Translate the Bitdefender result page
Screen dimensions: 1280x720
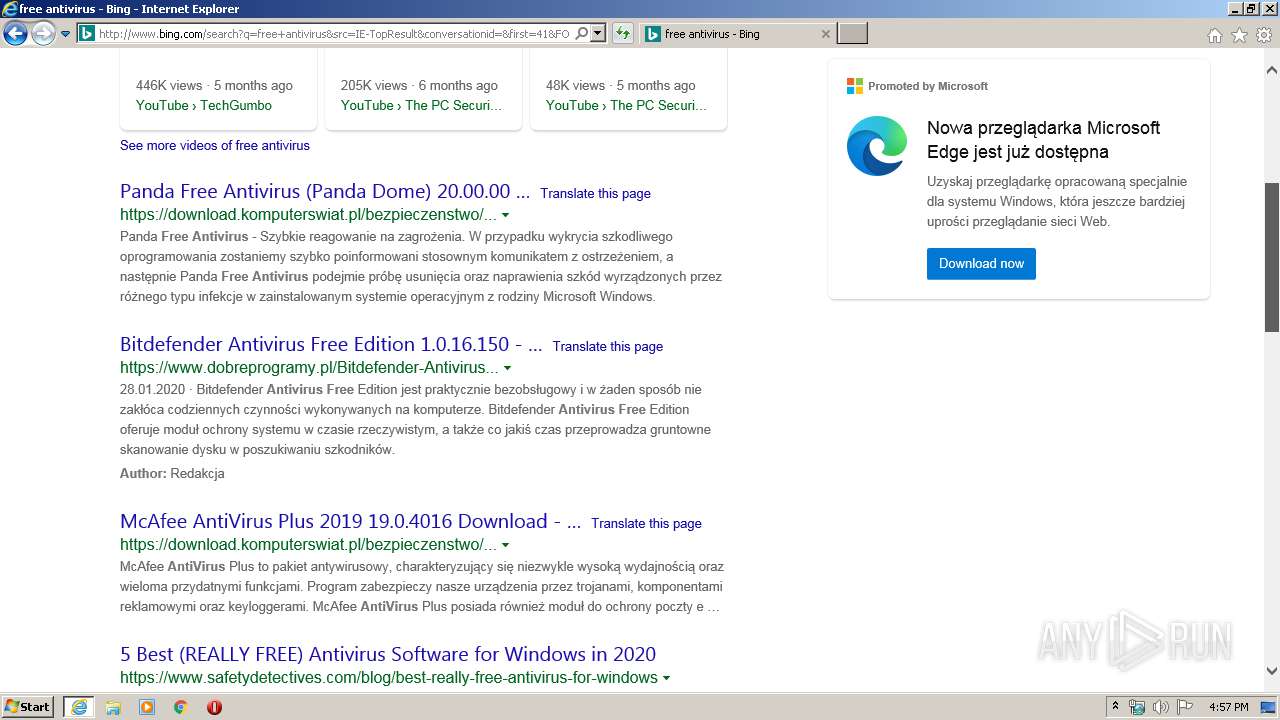tap(607, 347)
